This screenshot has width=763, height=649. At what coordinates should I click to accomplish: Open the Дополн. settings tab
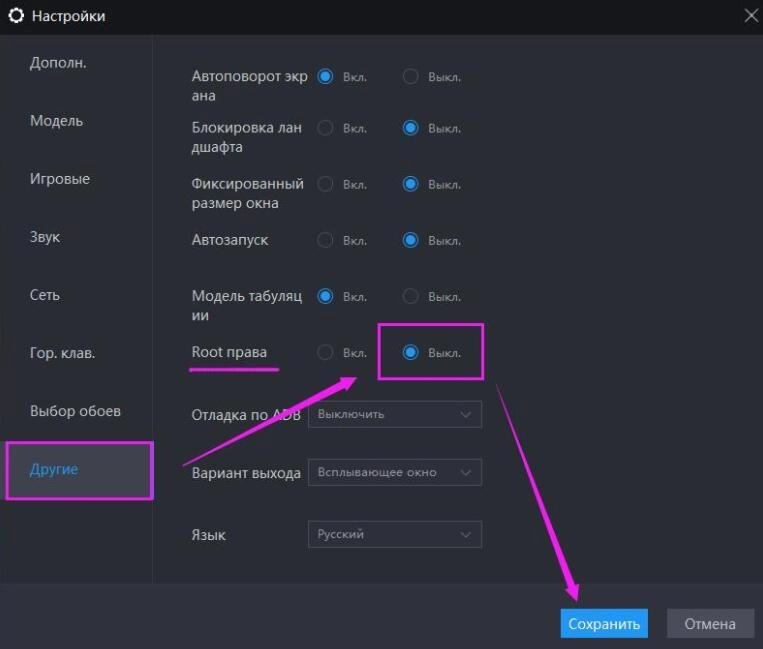58,63
